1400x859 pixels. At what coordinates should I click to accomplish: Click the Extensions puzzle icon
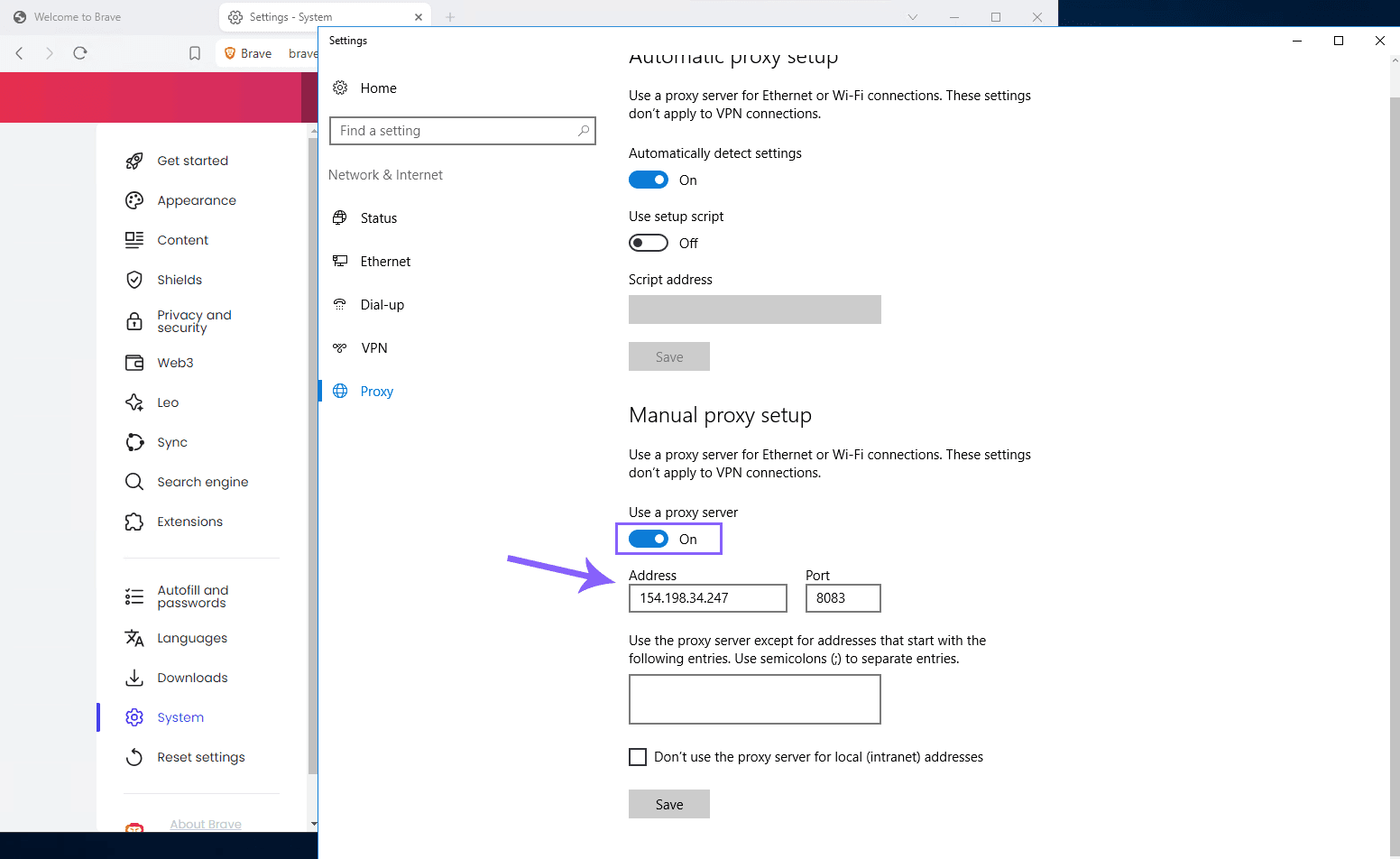[134, 522]
